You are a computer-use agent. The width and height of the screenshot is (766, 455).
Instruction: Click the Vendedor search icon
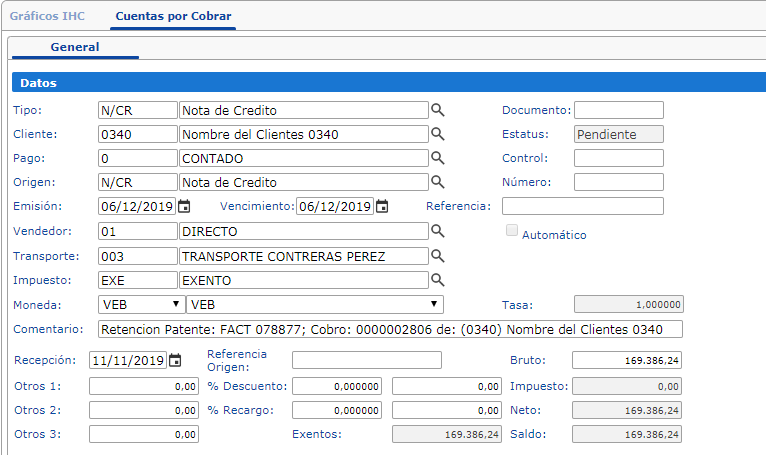[437, 231]
